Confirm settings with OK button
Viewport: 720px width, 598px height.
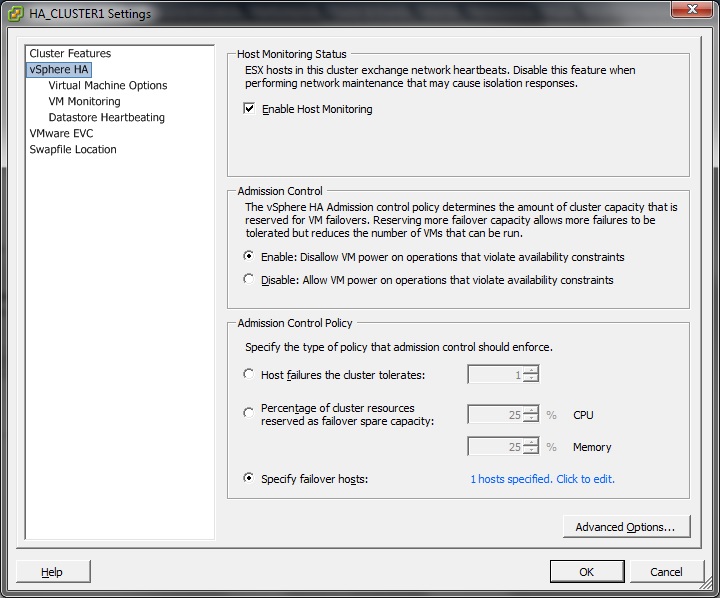pos(587,572)
